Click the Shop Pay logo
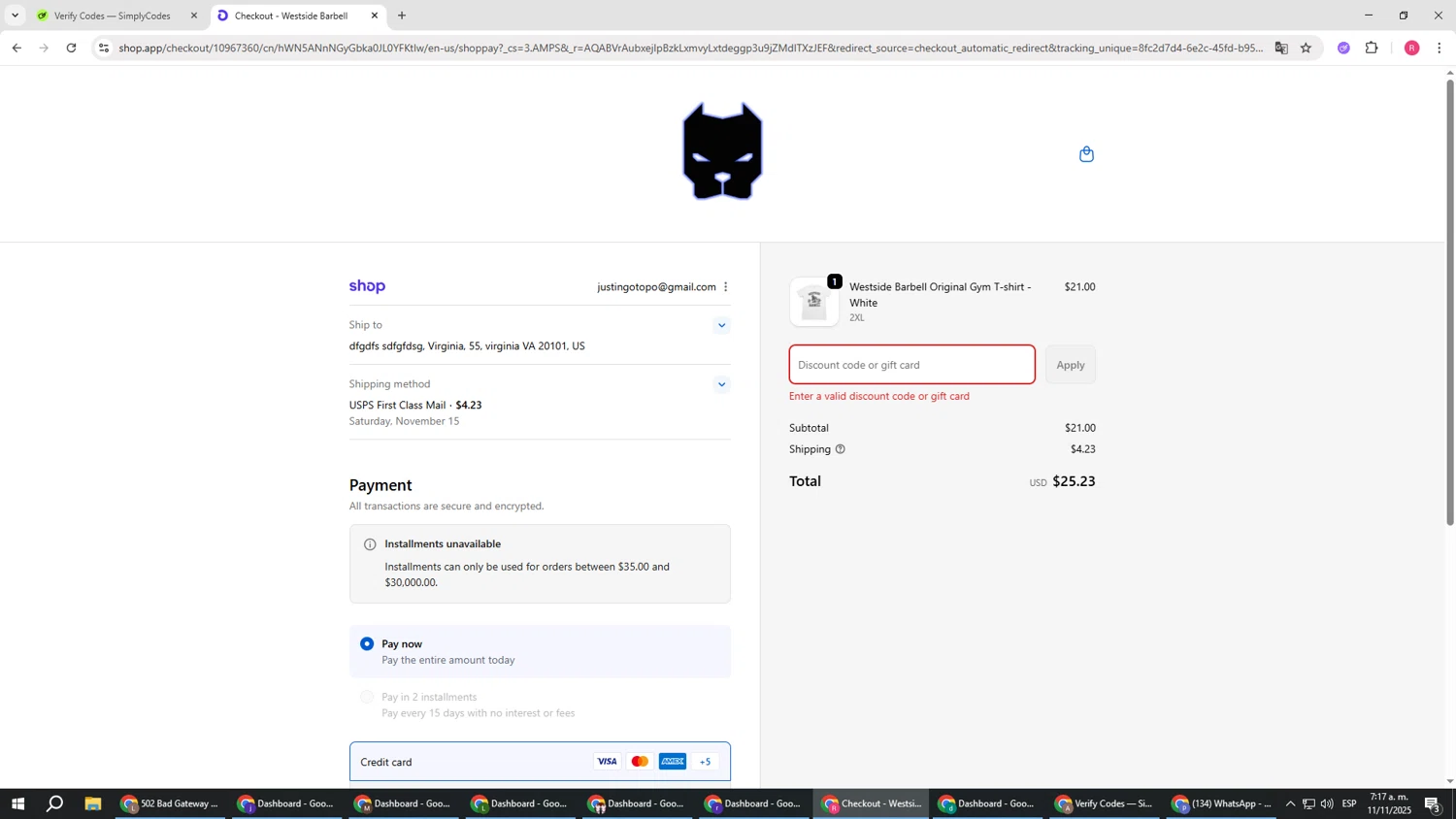Viewport: 1456px width, 819px height. click(x=367, y=286)
